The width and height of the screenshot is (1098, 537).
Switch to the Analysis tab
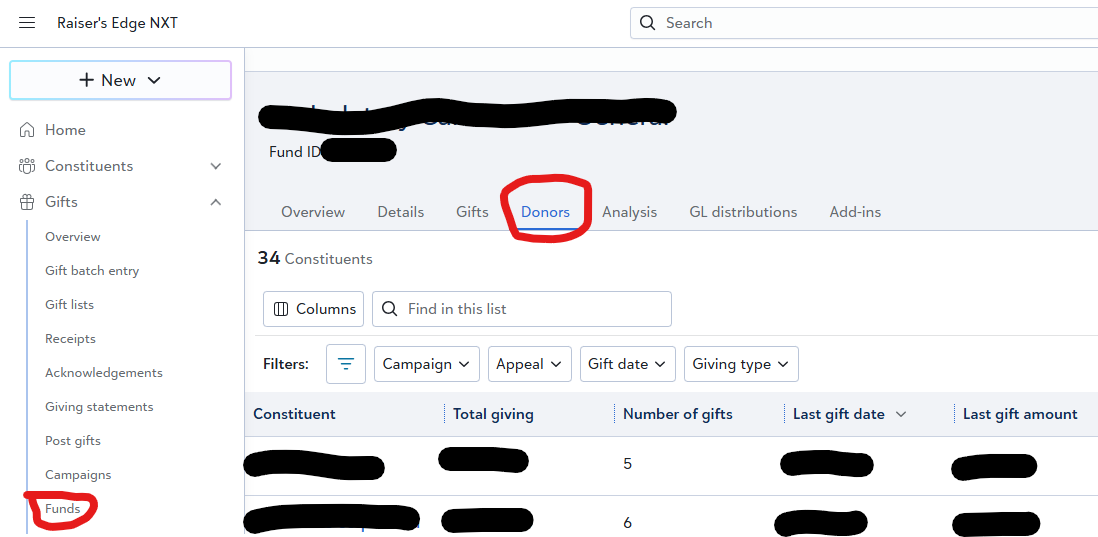(630, 212)
